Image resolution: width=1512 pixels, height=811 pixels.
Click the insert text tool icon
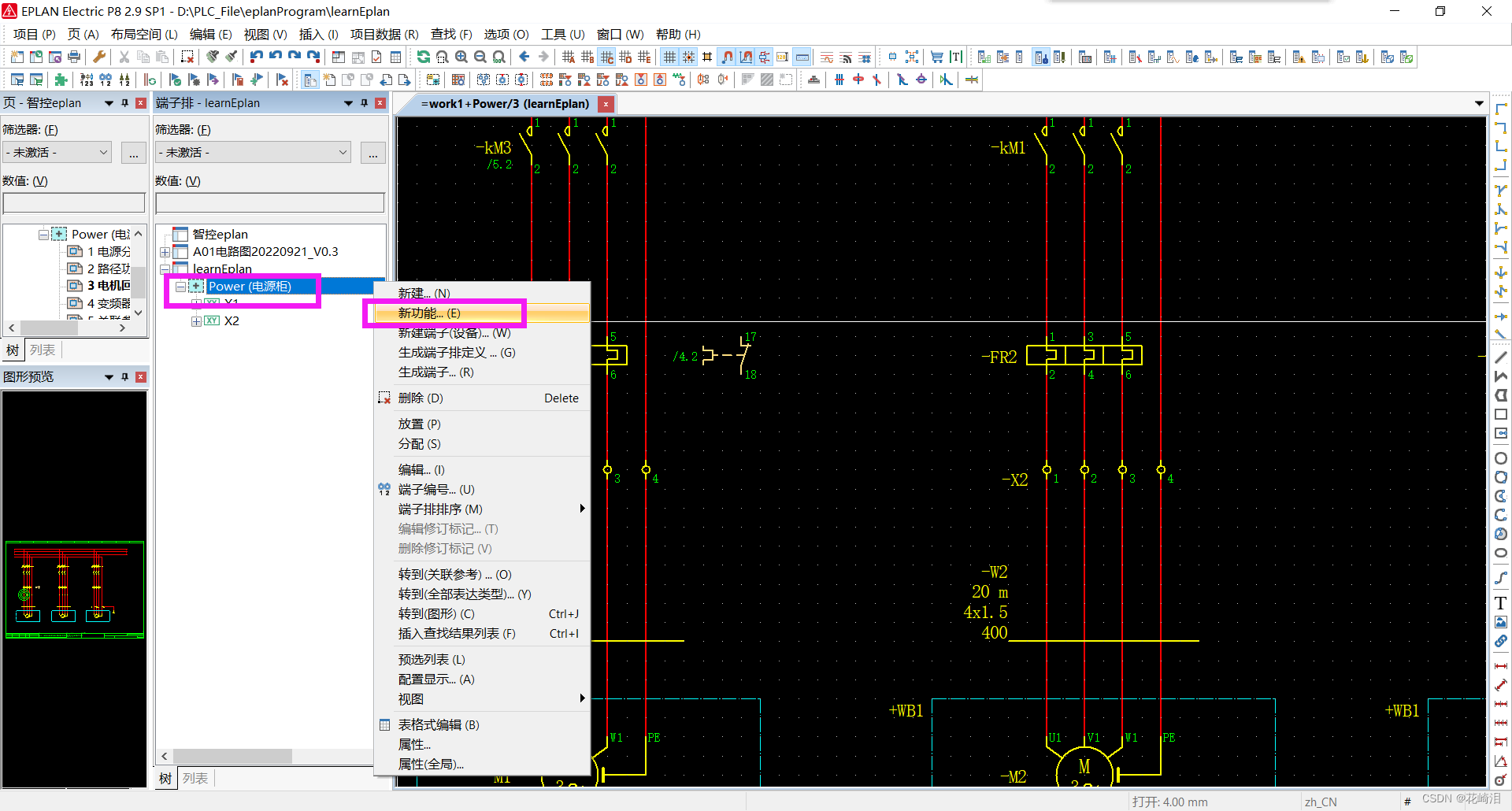point(1501,603)
